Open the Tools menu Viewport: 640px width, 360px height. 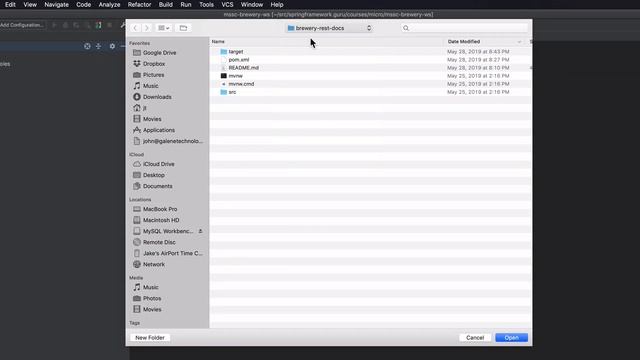click(206, 4)
